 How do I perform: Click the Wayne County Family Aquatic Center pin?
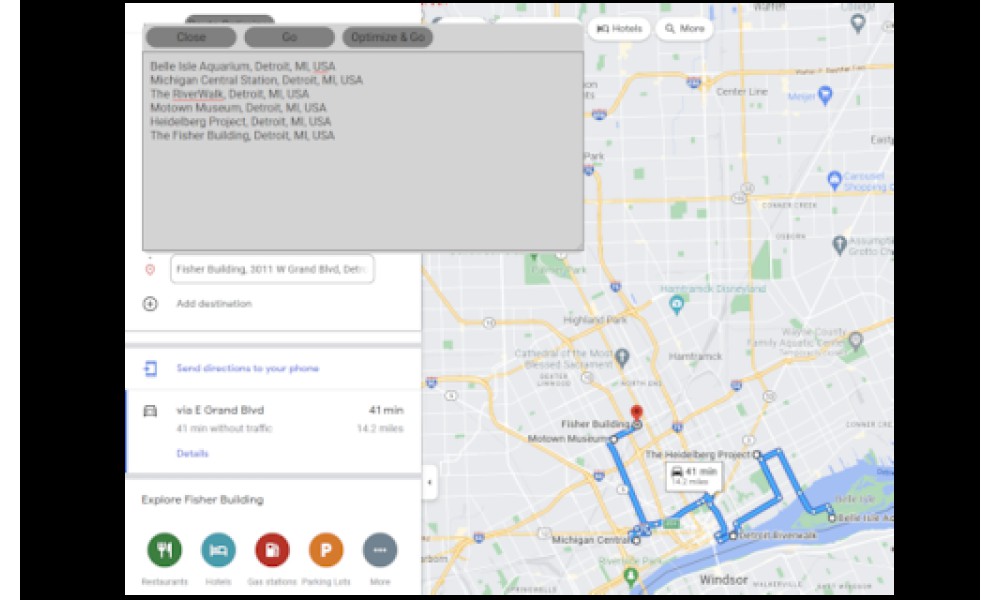point(856,340)
